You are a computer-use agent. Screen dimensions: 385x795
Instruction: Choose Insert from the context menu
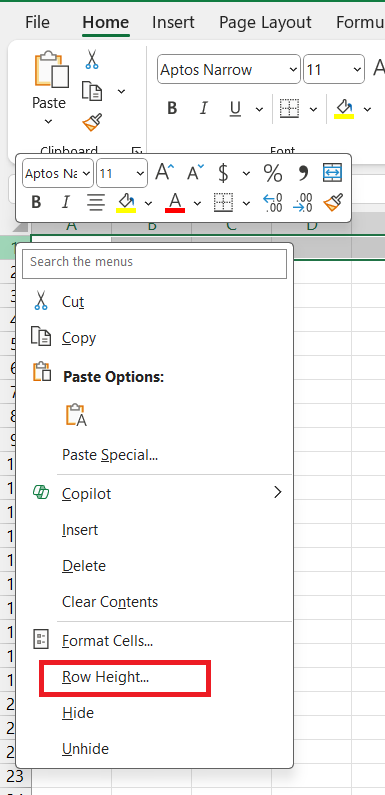155,530
